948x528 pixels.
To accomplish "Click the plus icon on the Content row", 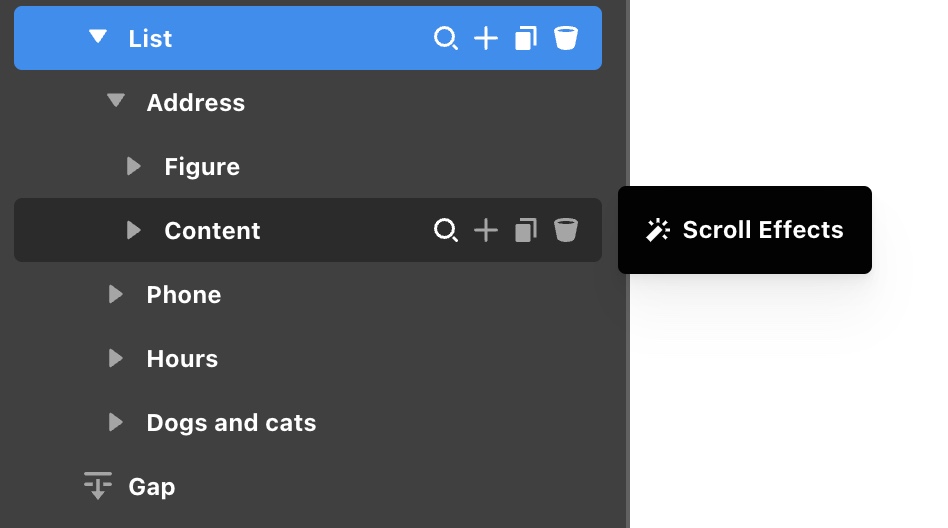I will click(x=486, y=231).
